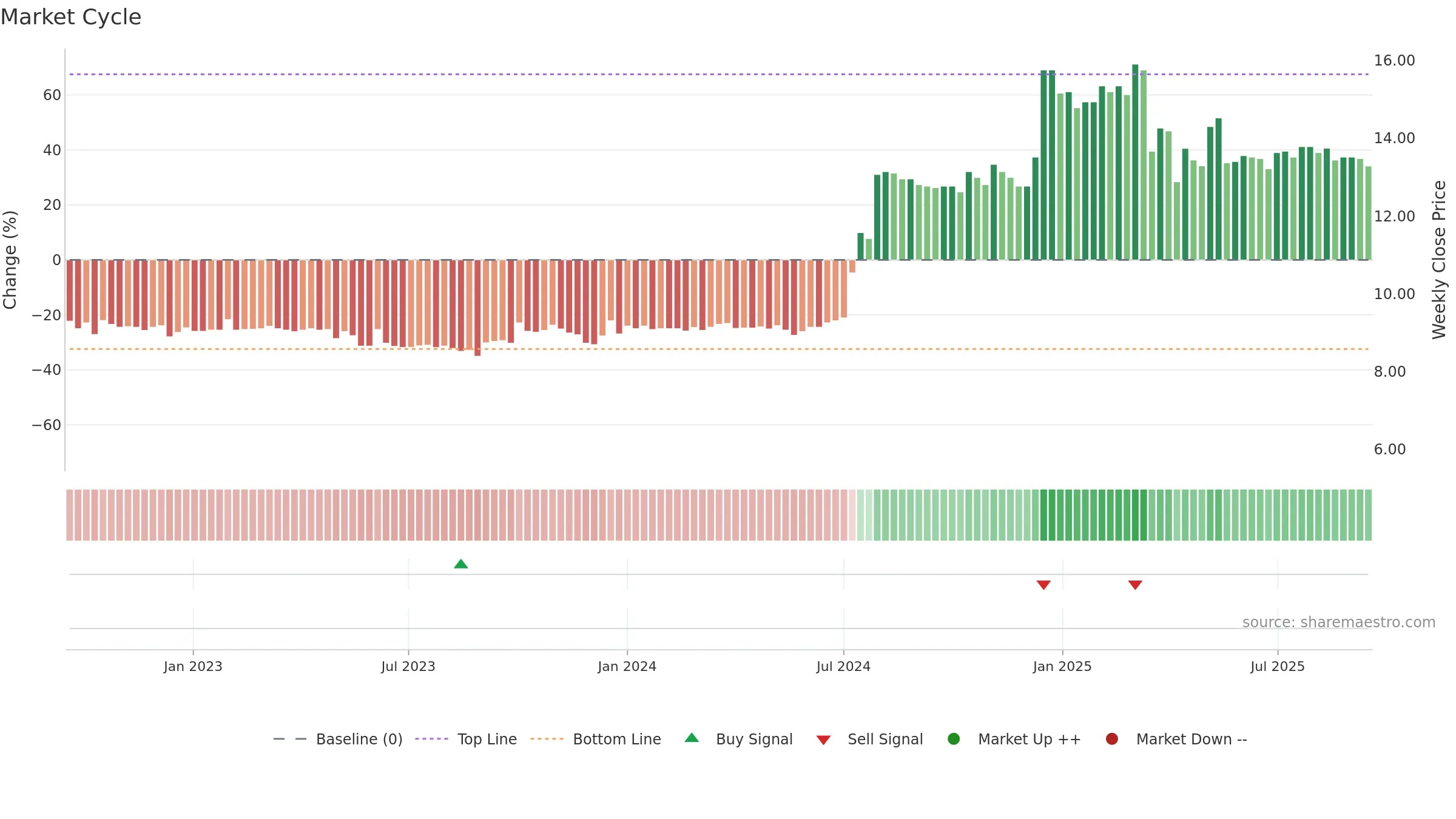Click the gray dashed baseline swatch in legend

(290, 739)
